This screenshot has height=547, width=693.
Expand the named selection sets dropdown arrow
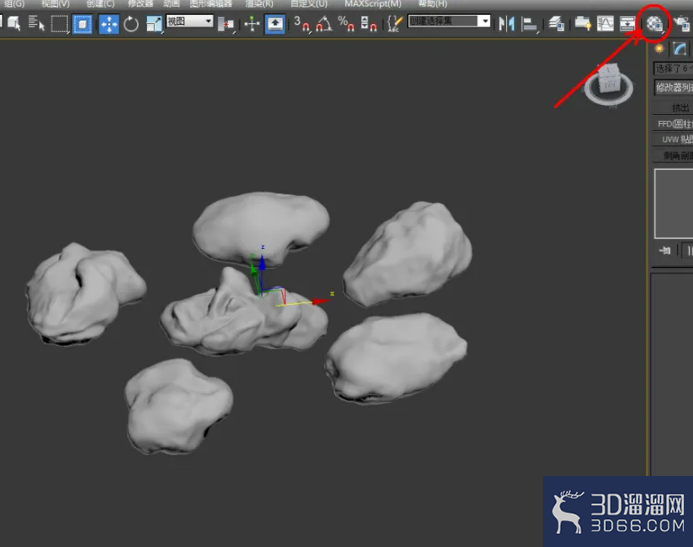(485, 21)
